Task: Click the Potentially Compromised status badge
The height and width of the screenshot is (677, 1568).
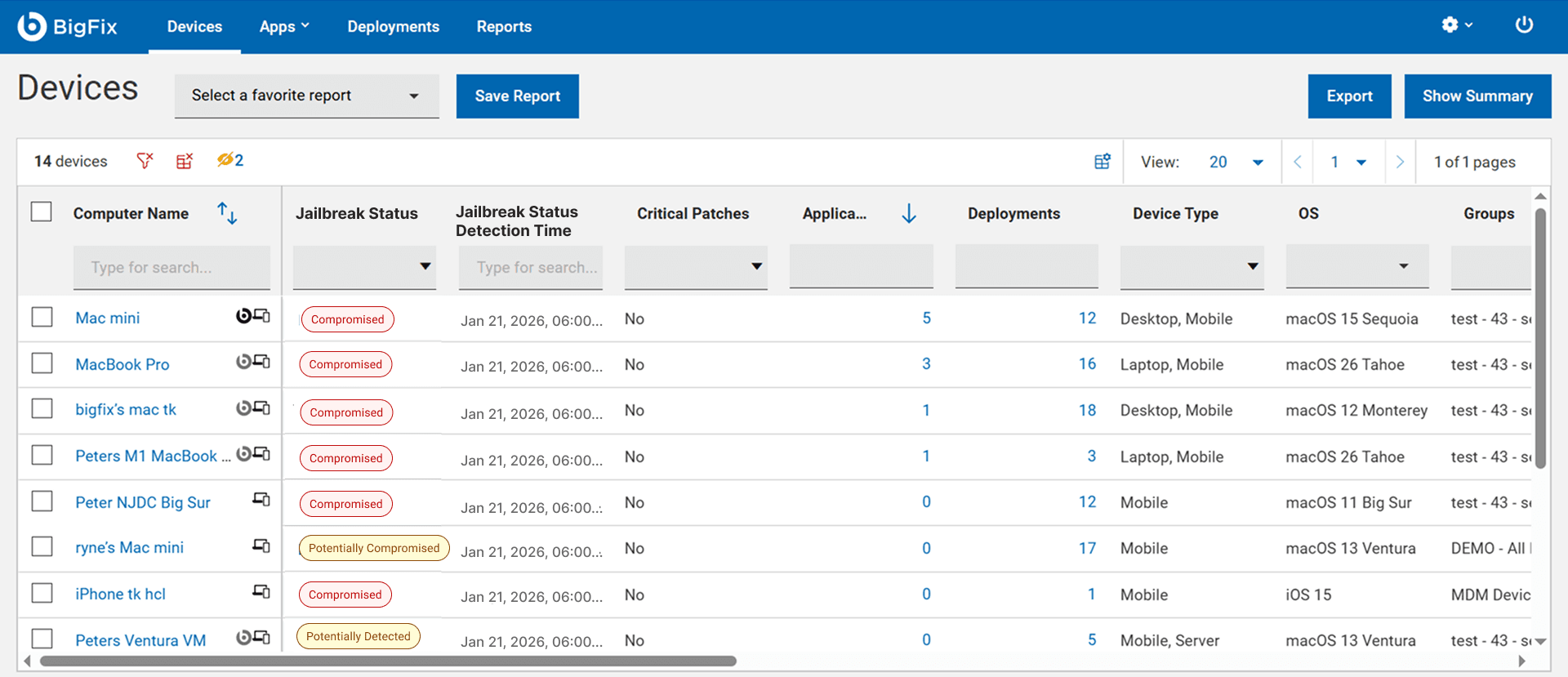Action: pos(374,548)
